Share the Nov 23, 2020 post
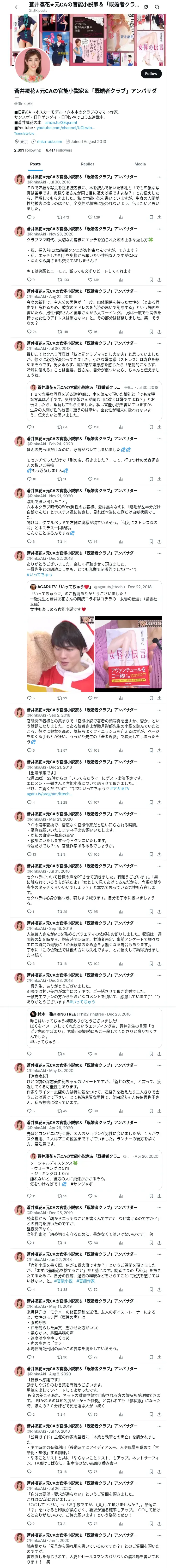Viewport: 176px width, 1568px height. tap(160, 279)
